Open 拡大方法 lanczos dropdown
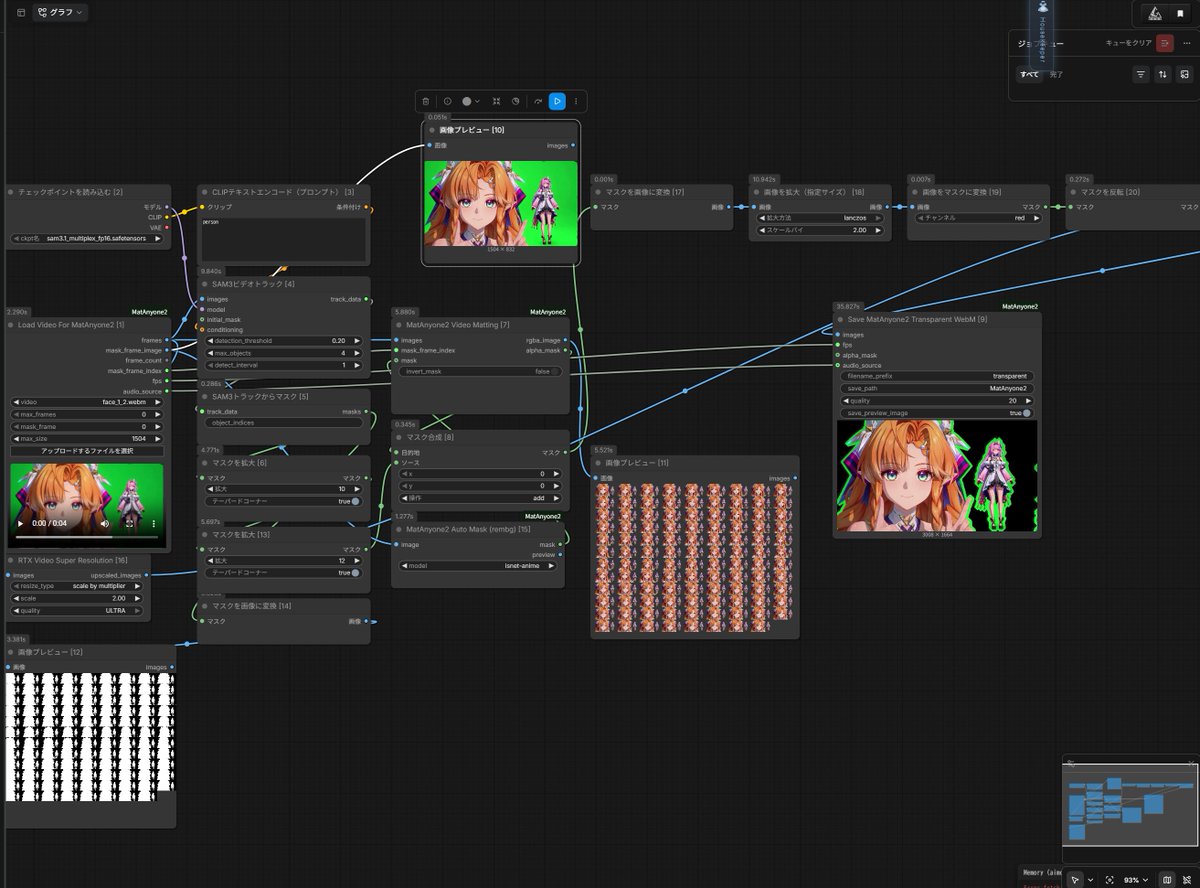The width and height of the screenshot is (1200, 888). [x=820, y=217]
